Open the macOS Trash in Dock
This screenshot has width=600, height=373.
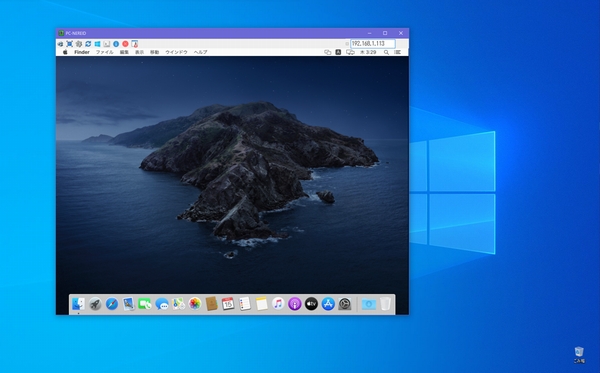(385, 304)
